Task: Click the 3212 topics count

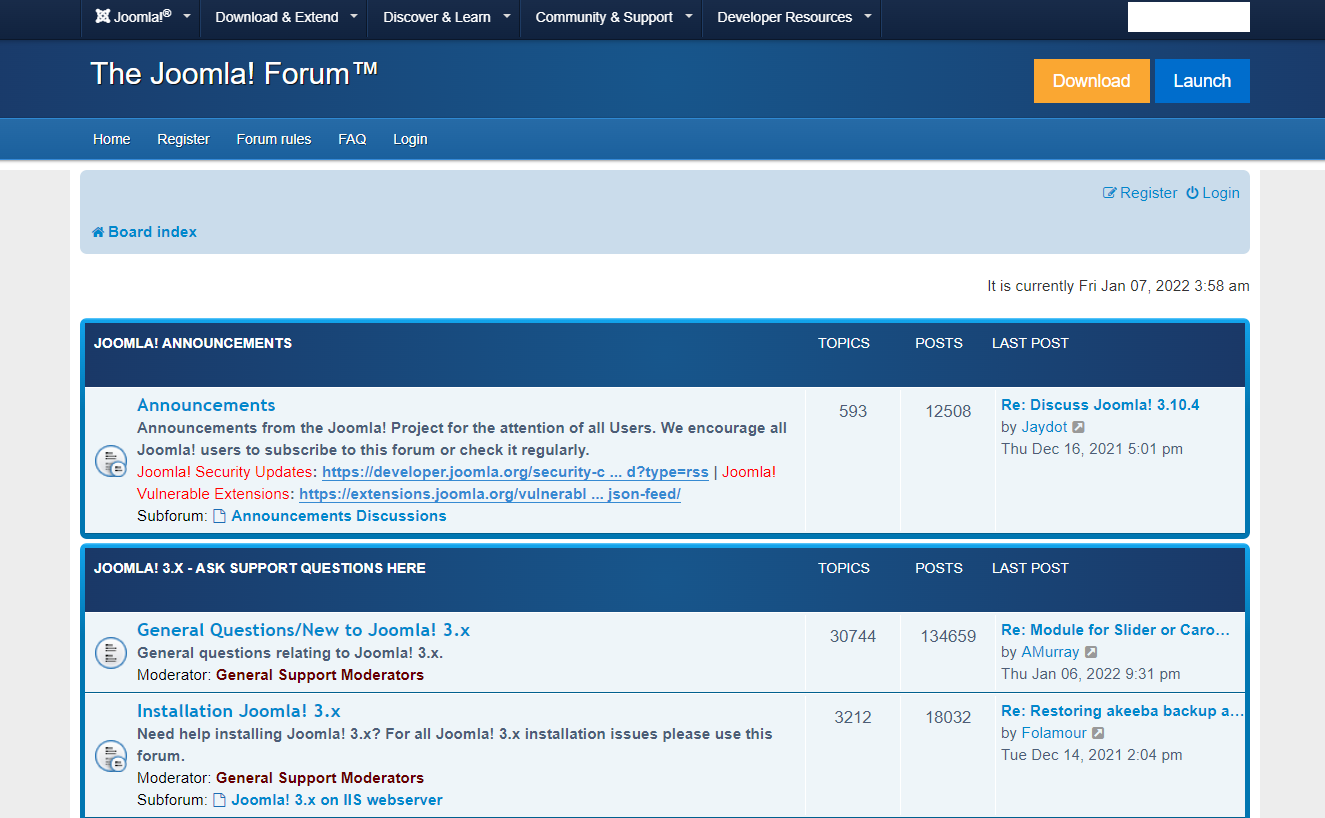Action: (853, 717)
